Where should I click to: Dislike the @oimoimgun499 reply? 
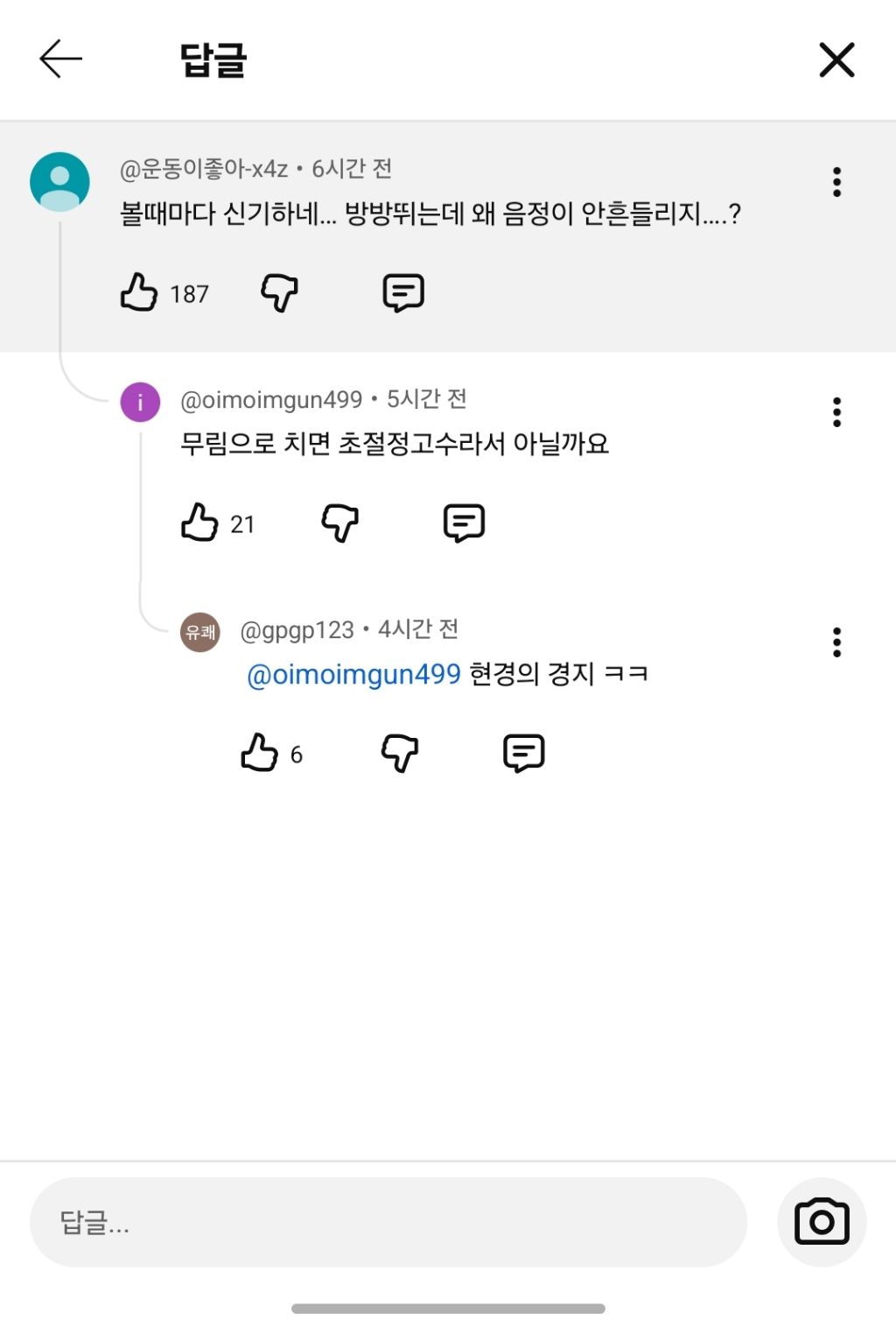point(340,523)
